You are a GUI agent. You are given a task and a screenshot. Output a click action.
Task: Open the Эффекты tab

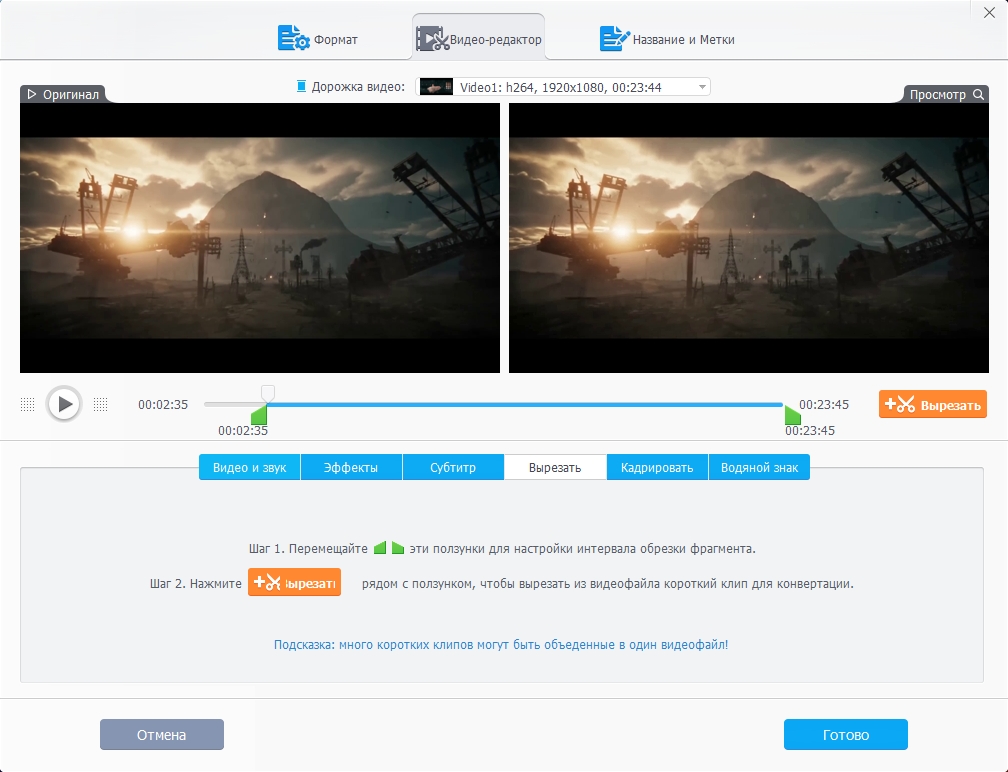351,467
